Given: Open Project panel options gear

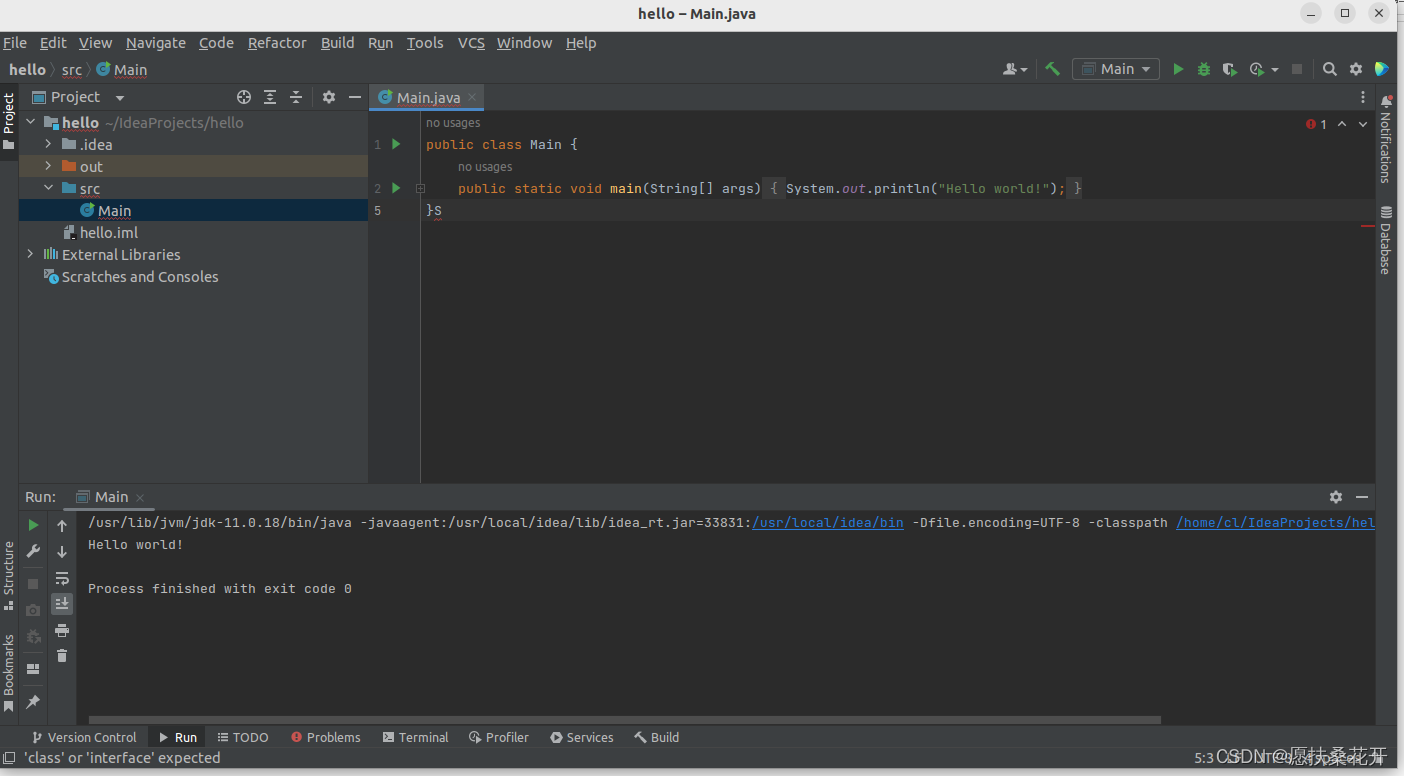Looking at the screenshot, I should pyautogui.click(x=329, y=97).
